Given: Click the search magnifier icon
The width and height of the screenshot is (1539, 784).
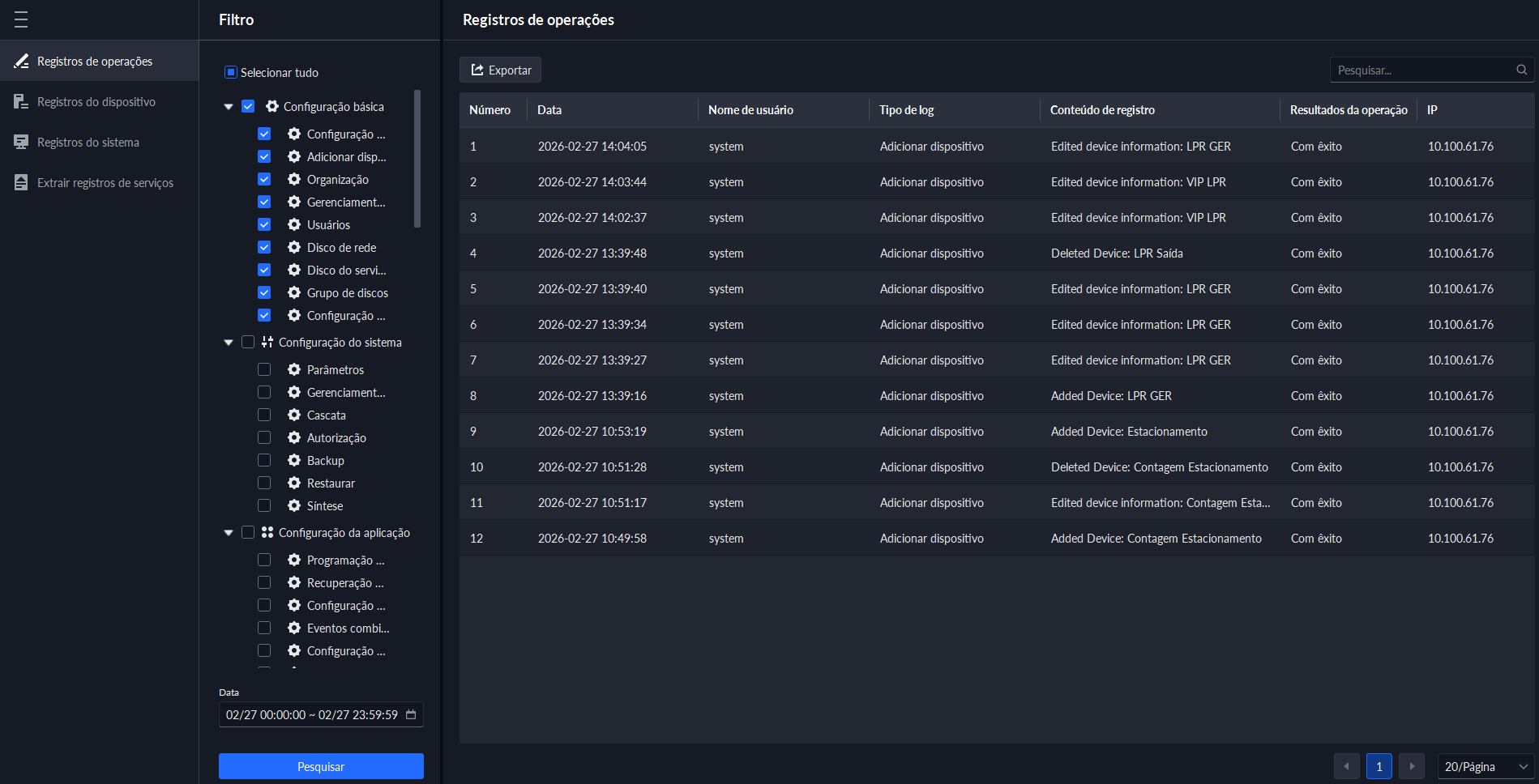Looking at the screenshot, I should (1521, 70).
